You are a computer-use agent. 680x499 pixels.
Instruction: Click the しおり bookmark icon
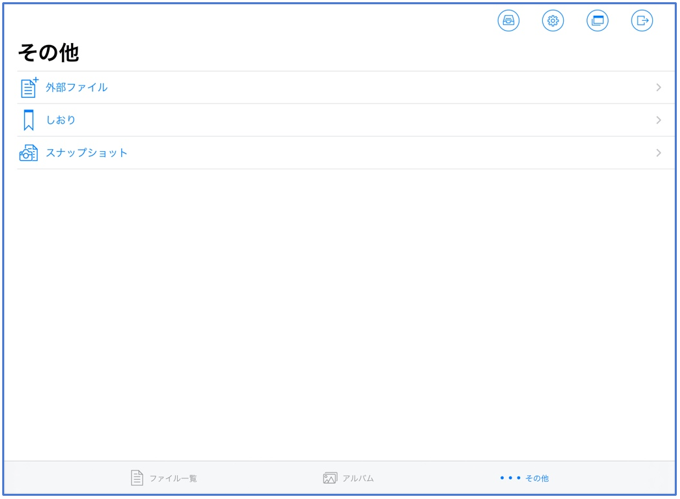tap(28, 120)
